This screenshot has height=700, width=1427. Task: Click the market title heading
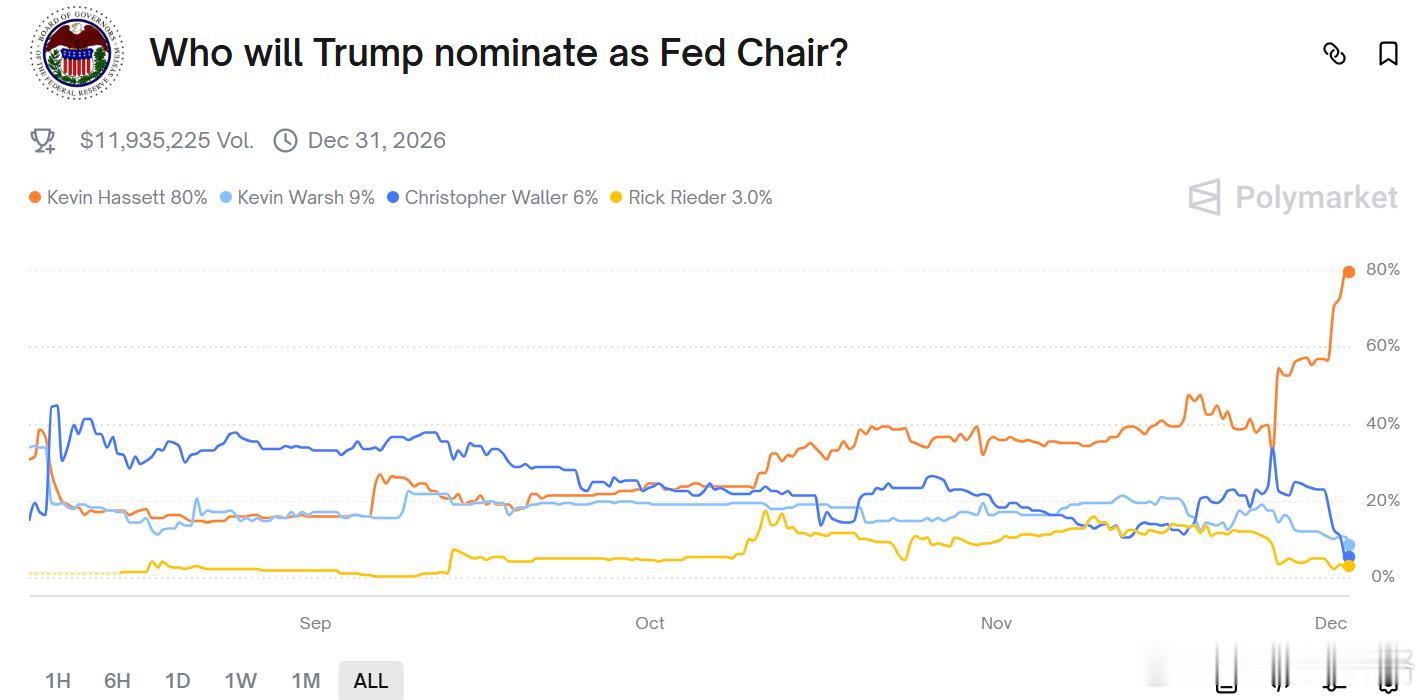click(x=498, y=52)
